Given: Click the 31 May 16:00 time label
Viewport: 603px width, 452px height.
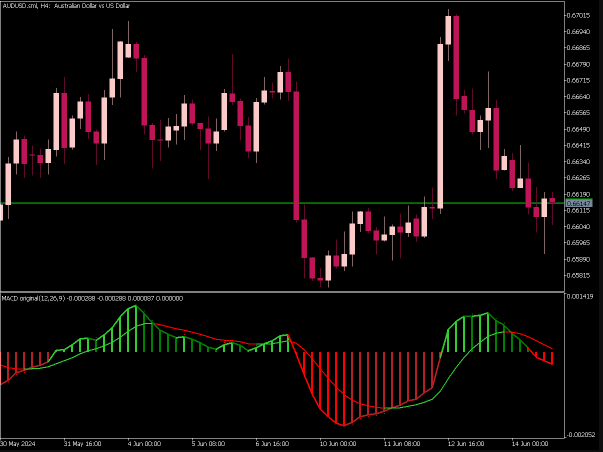Looking at the screenshot, I should (x=83, y=444).
